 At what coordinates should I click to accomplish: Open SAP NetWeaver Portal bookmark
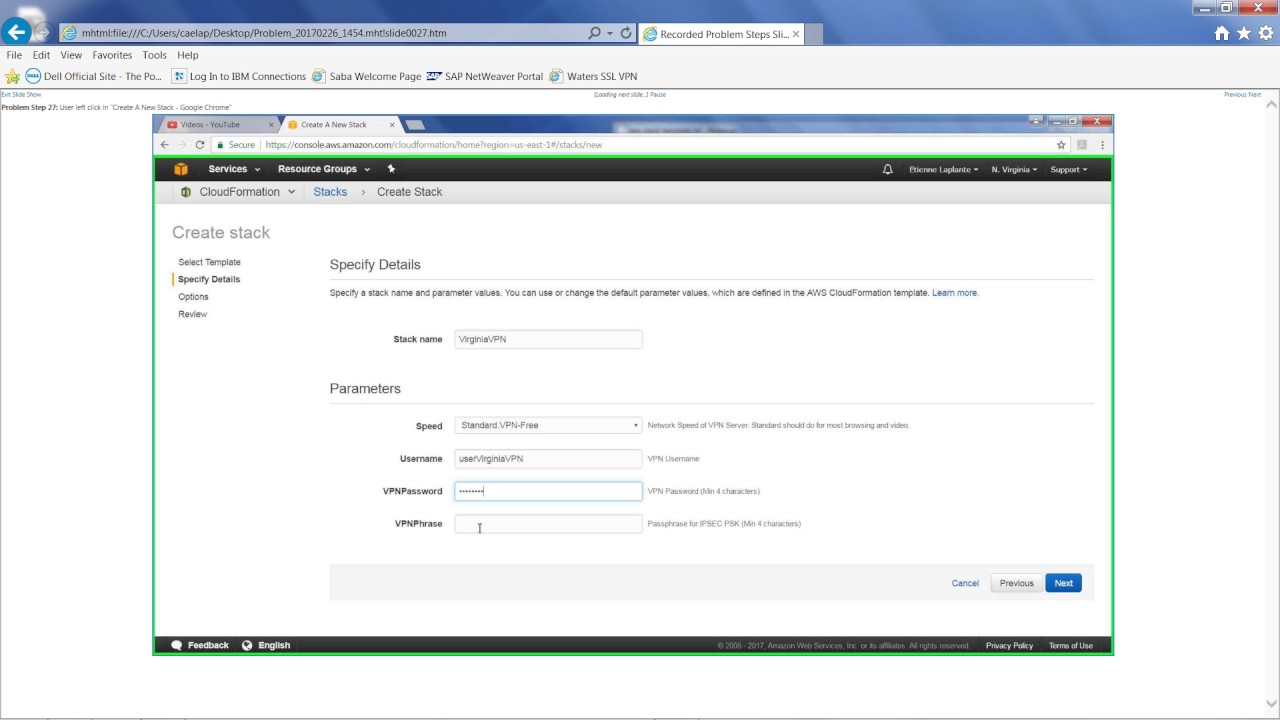484,76
